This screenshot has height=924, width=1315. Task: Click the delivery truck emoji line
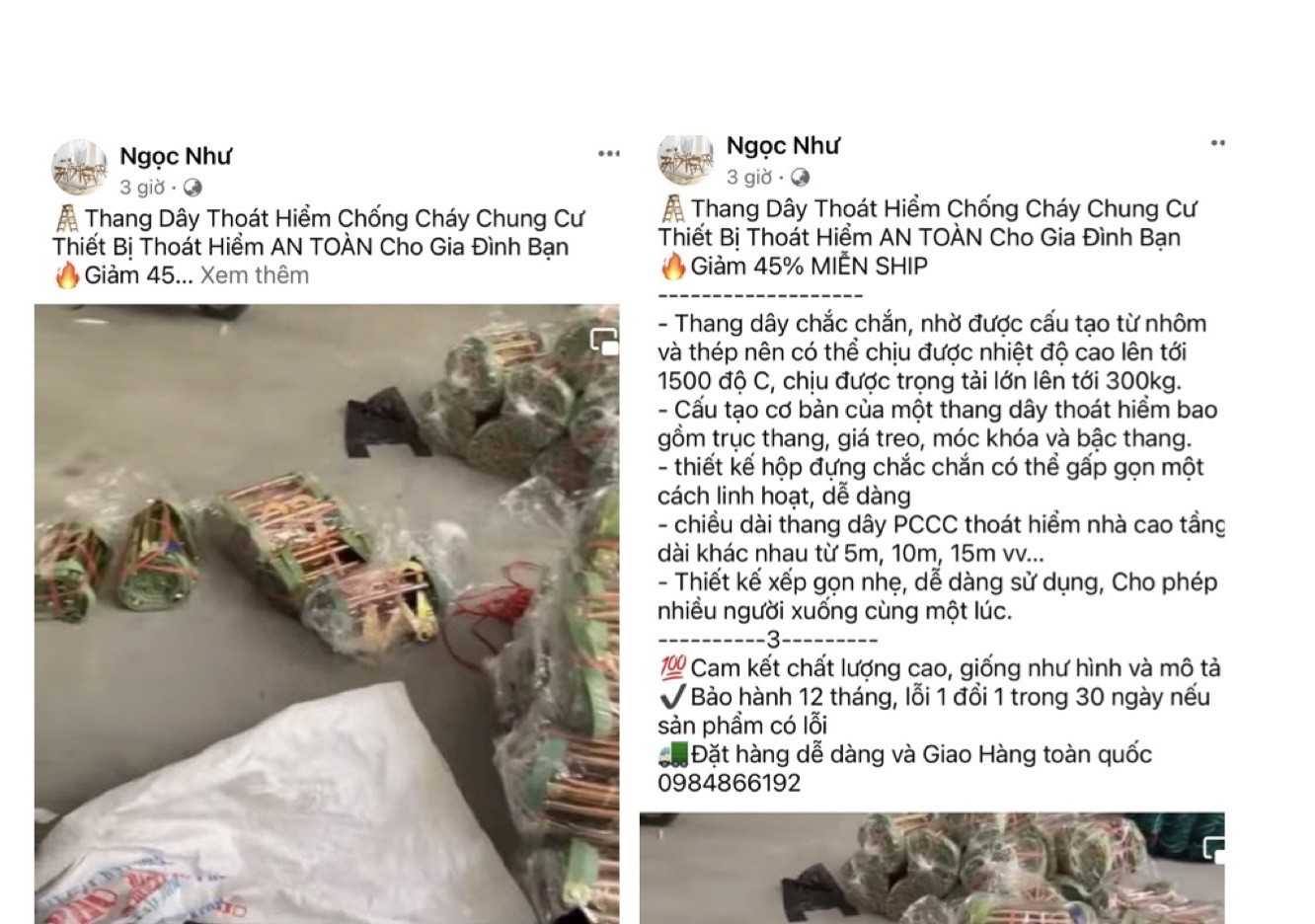(x=905, y=754)
